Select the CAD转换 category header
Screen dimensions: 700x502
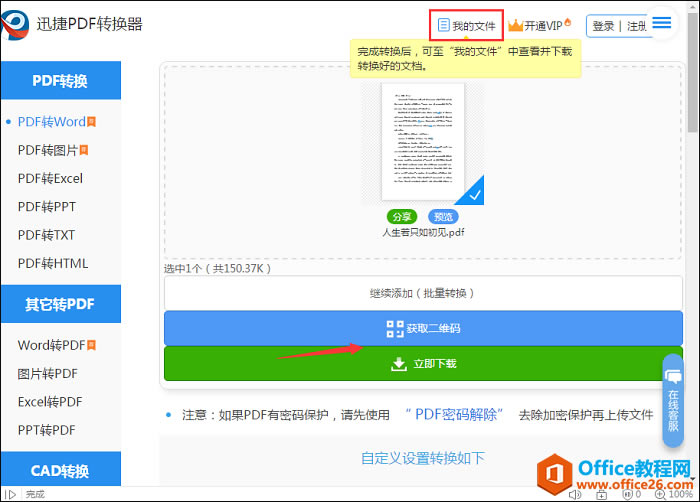click(61, 469)
